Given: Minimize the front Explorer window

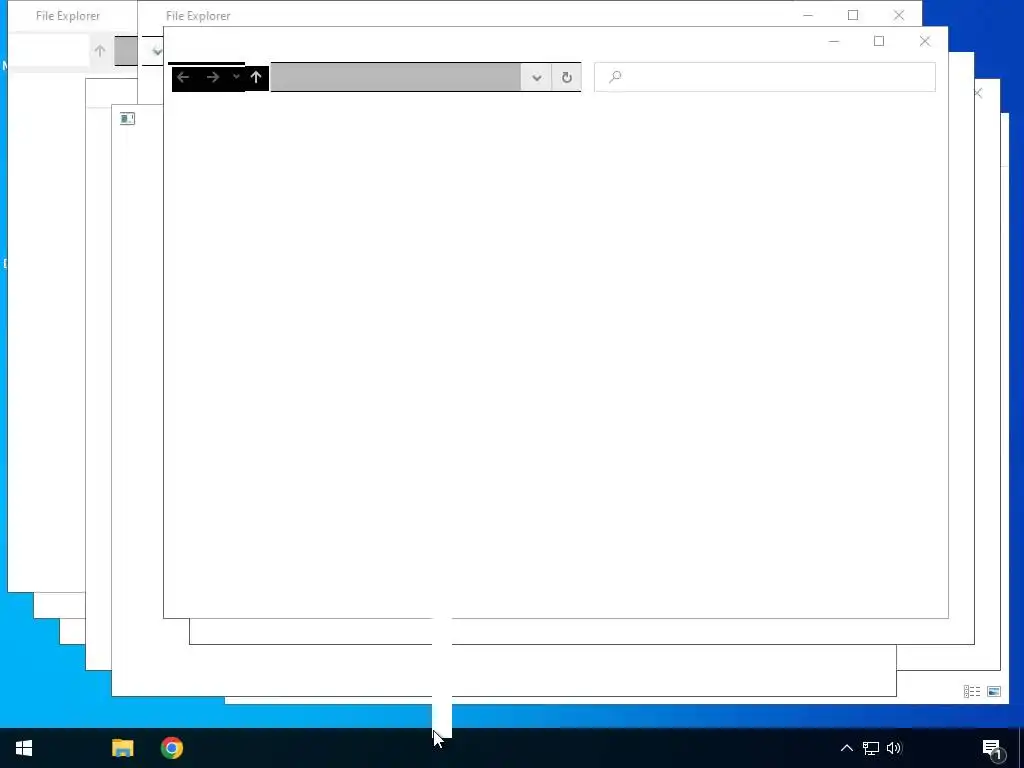Looking at the screenshot, I should pyautogui.click(x=833, y=41).
